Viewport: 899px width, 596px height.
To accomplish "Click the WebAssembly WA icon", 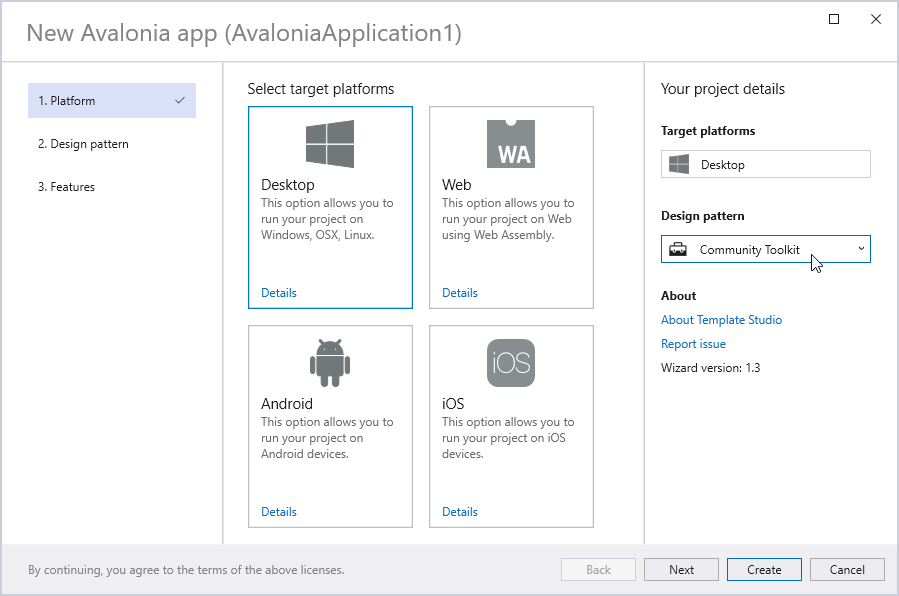I will click(x=511, y=144).
